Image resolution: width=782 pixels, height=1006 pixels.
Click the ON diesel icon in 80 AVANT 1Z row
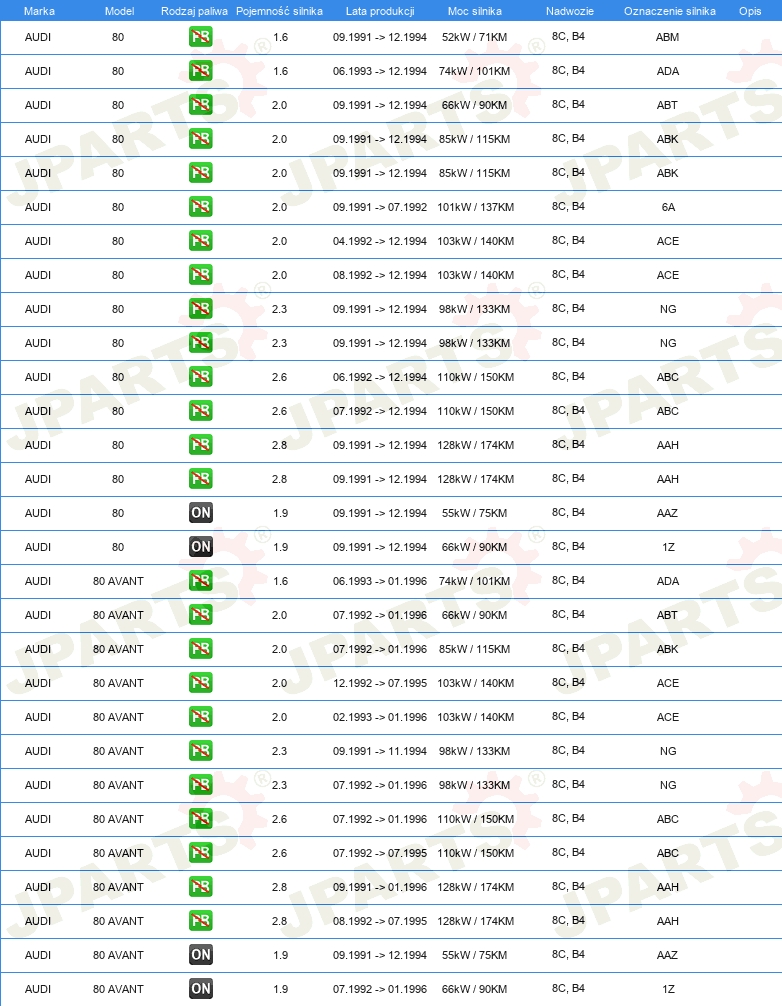pyautogui.click(x=201, y=989)
